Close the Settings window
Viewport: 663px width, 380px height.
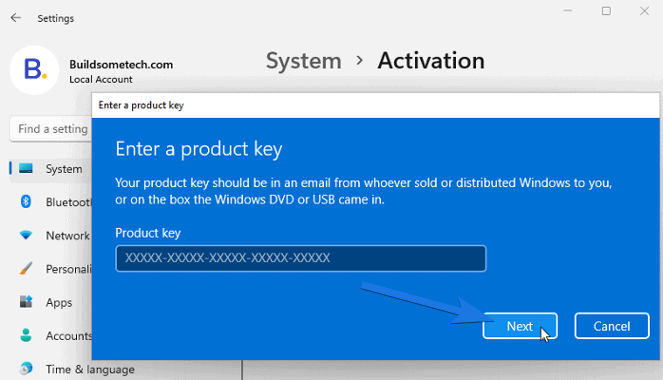point(644,11)
